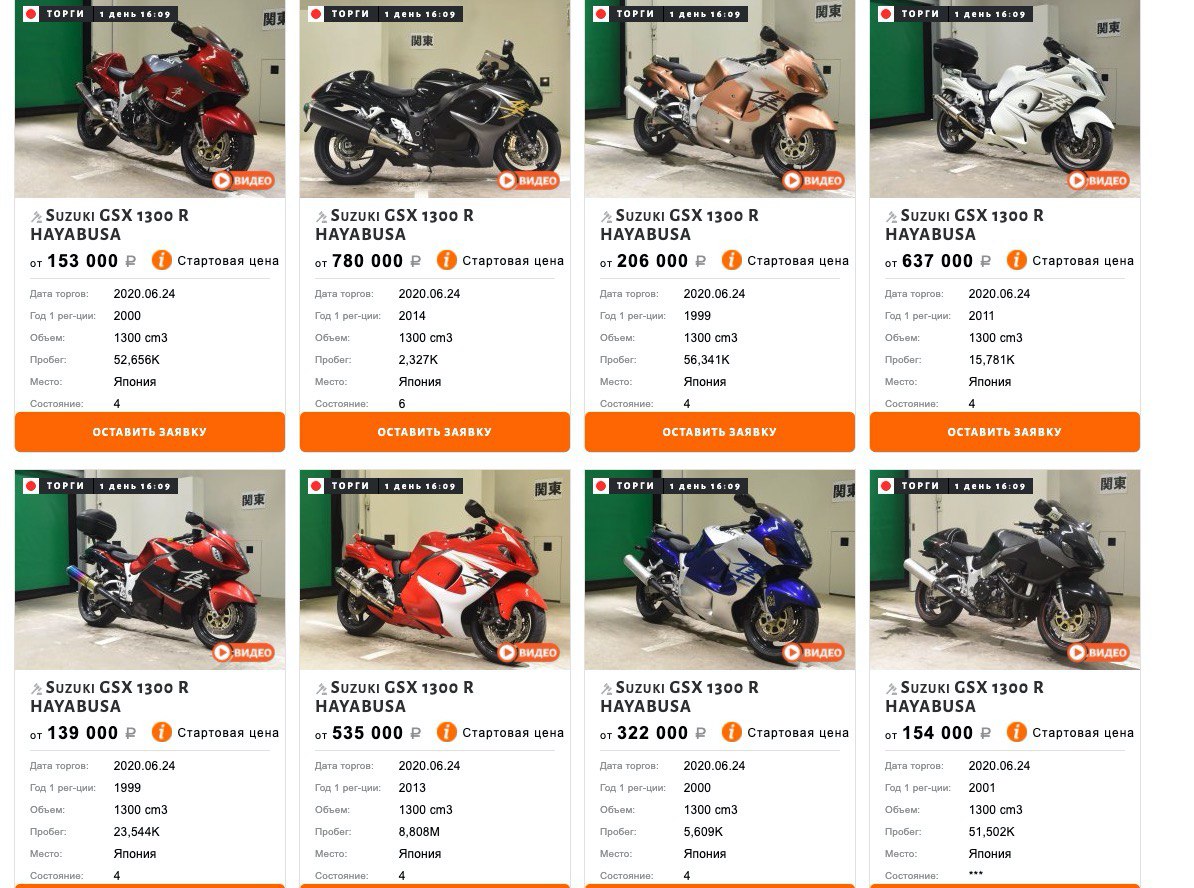Click the ВИДЕО badge on black 780 000 bike
Viewport: 1194px width, 888px height.
click(x=528, y=180)
